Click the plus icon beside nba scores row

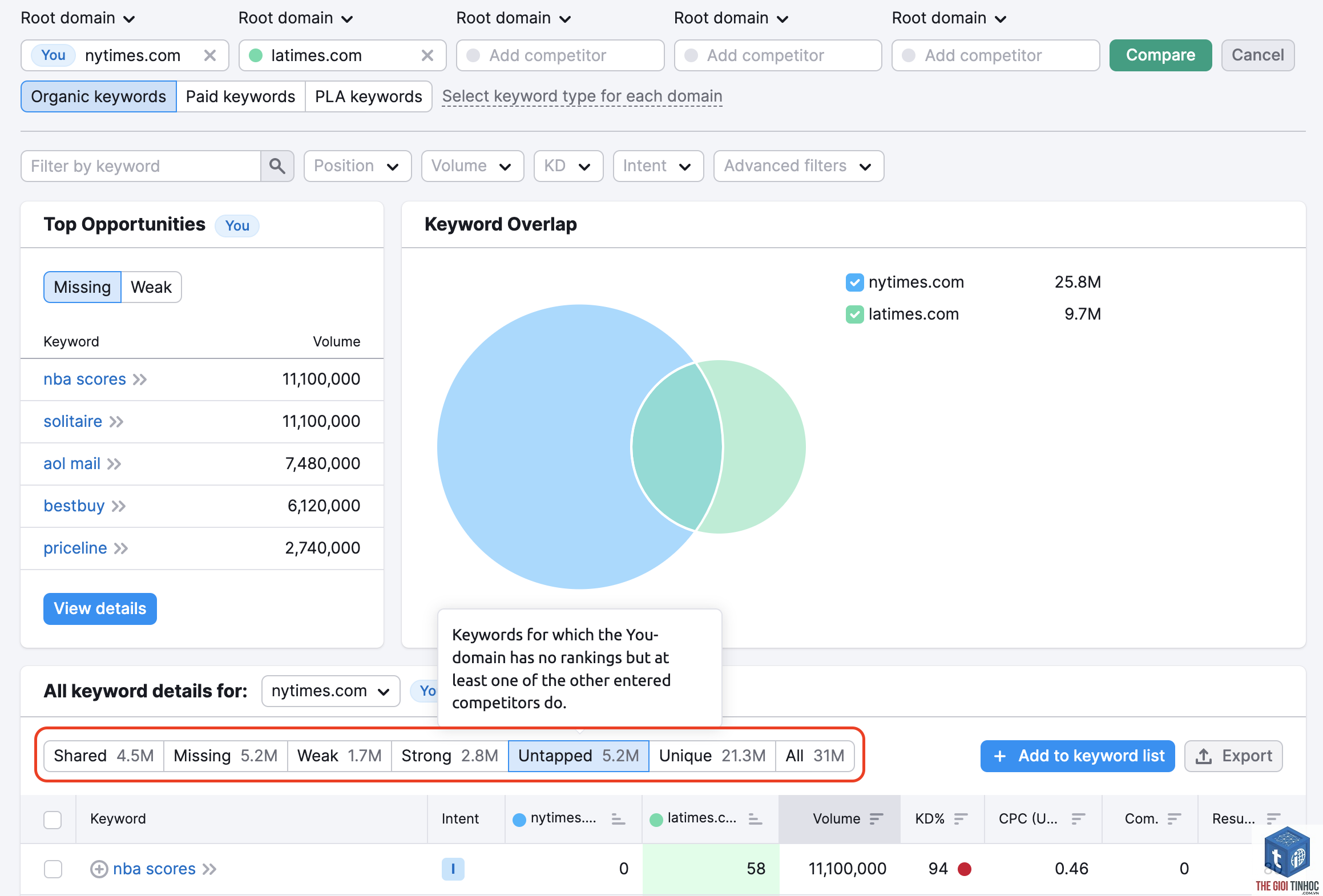click(x=99, y=869)
